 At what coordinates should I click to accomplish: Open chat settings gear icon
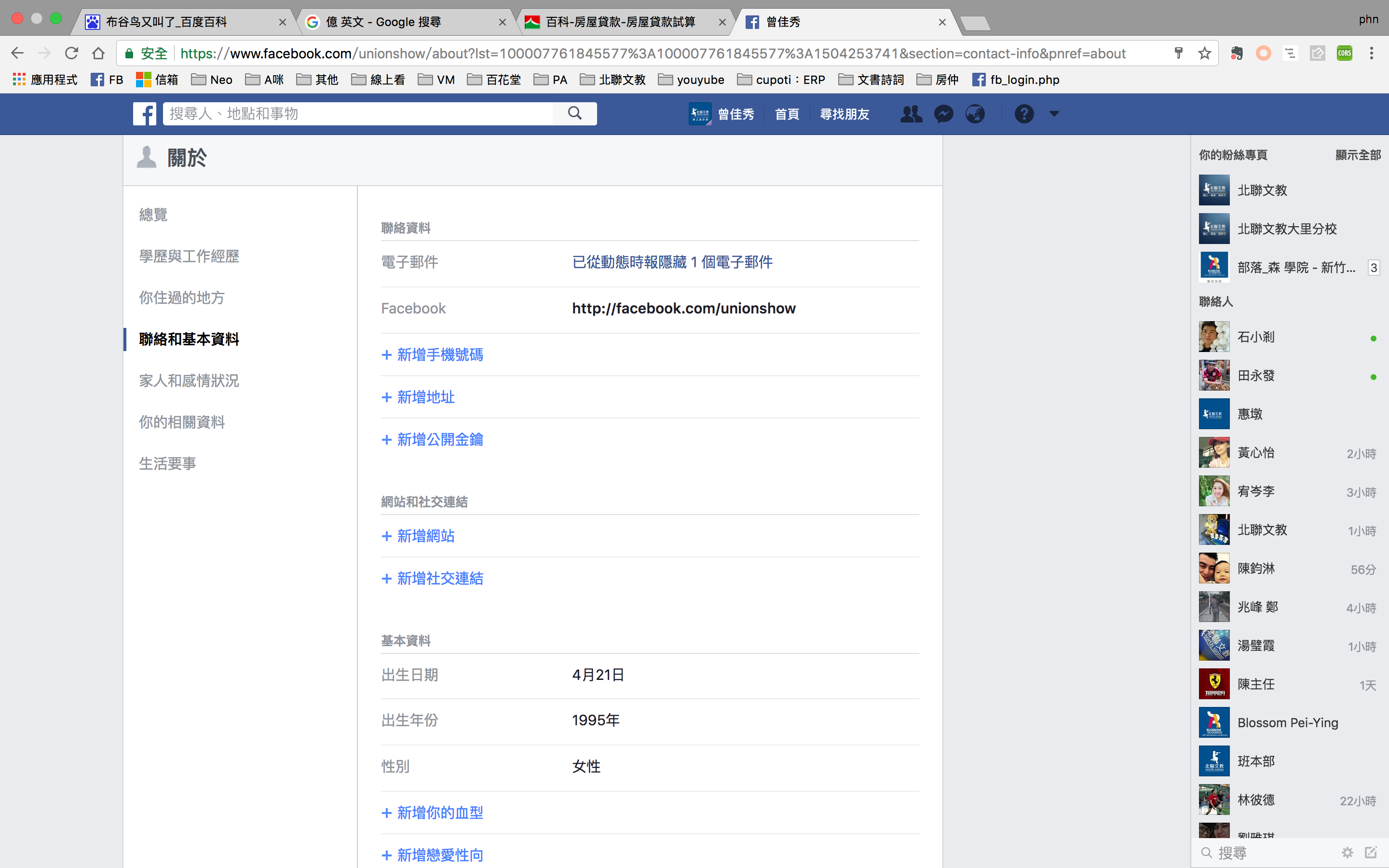(1347, 853)
